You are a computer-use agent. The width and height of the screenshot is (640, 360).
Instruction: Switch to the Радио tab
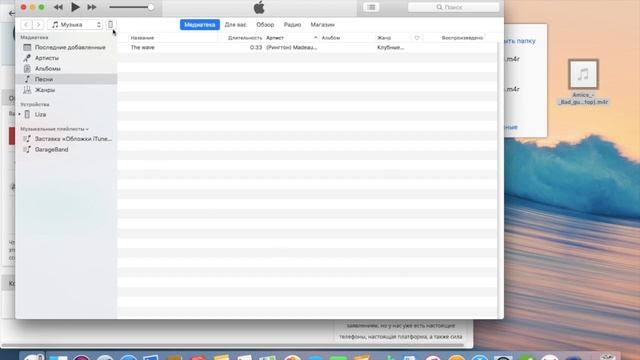pyautogui.click(x=292, y=24)
